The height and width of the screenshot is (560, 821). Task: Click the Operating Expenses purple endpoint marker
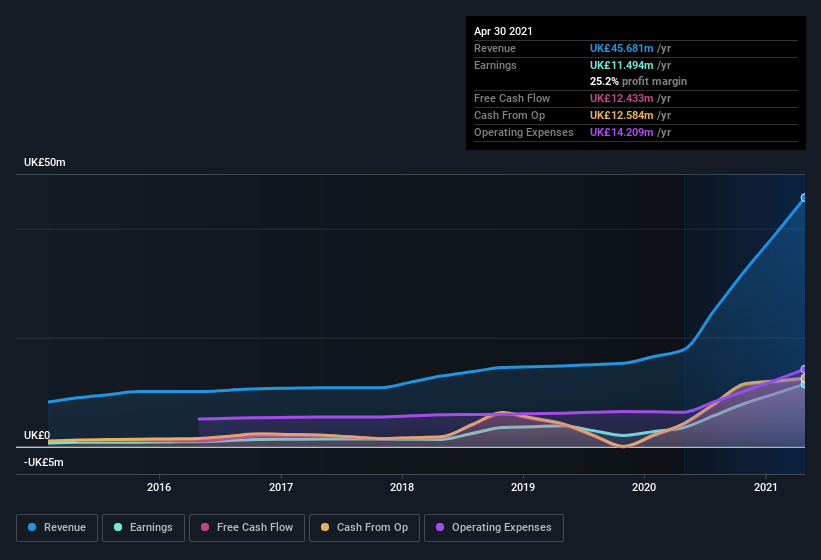tap(804, 369)
